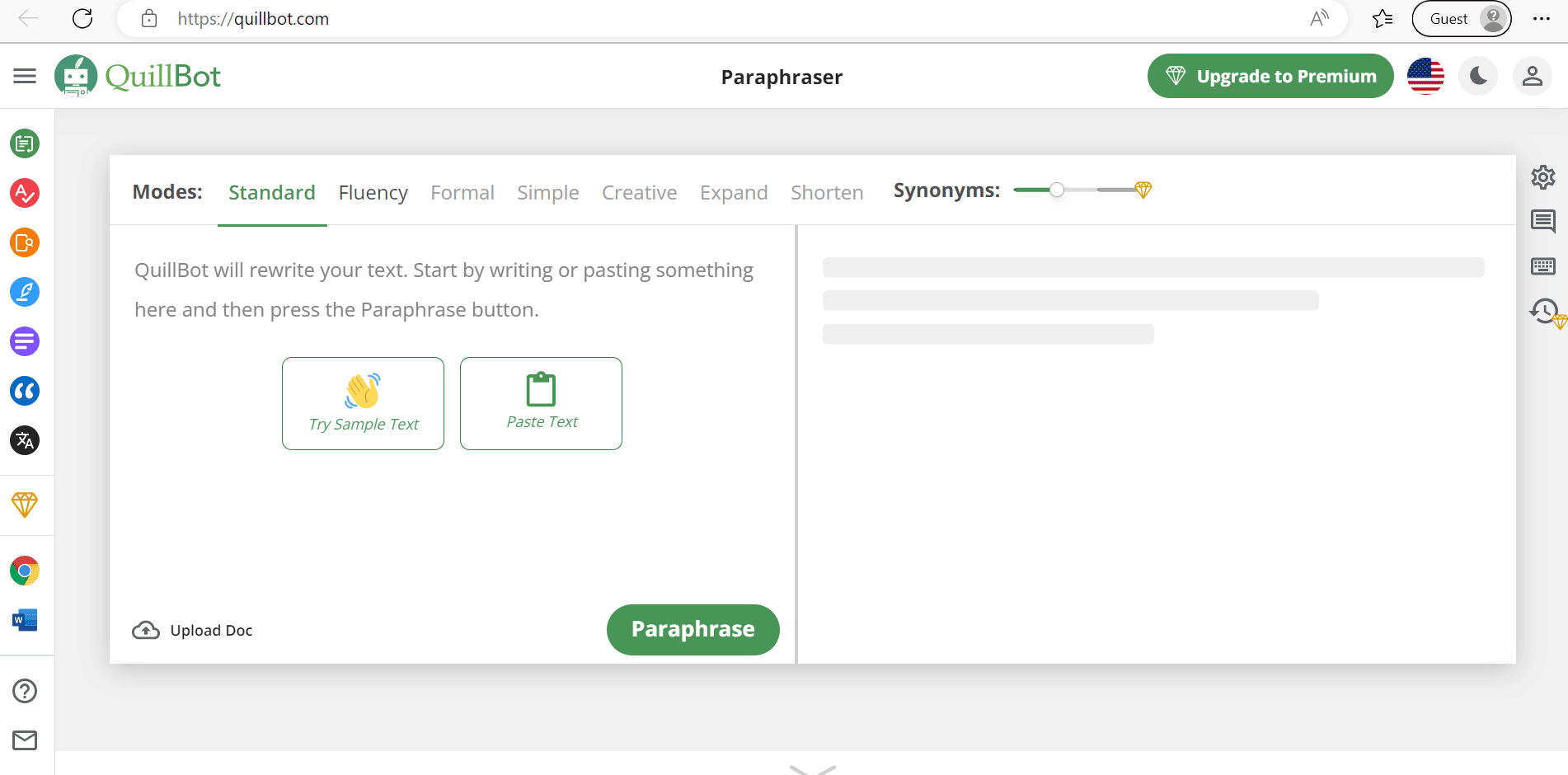The image size is (1568, 775).
Task: Open the Summarizer sidebar icon
Action: (x=25, y=341)
